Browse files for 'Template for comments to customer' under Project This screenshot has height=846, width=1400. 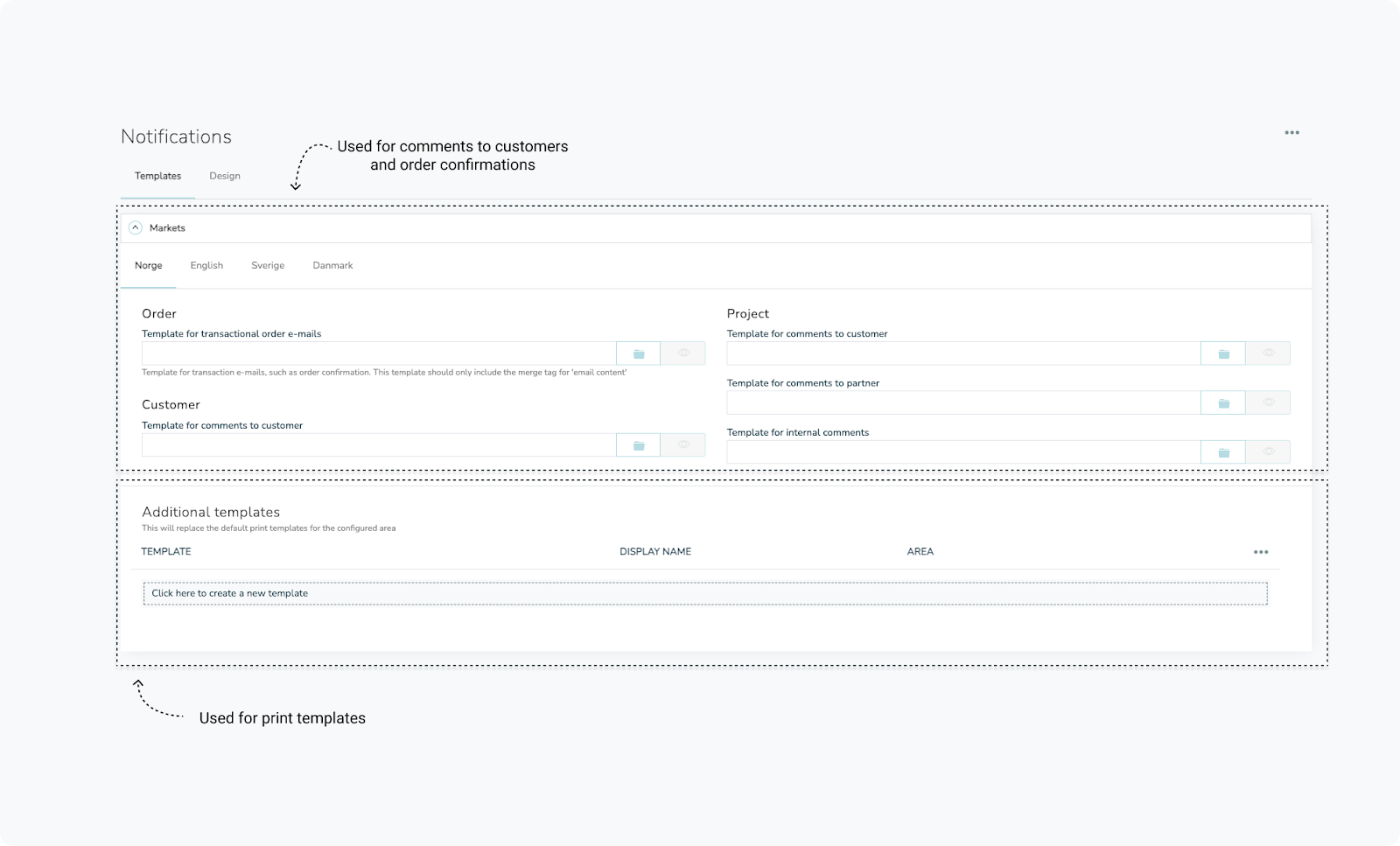tap(1223, 353)
